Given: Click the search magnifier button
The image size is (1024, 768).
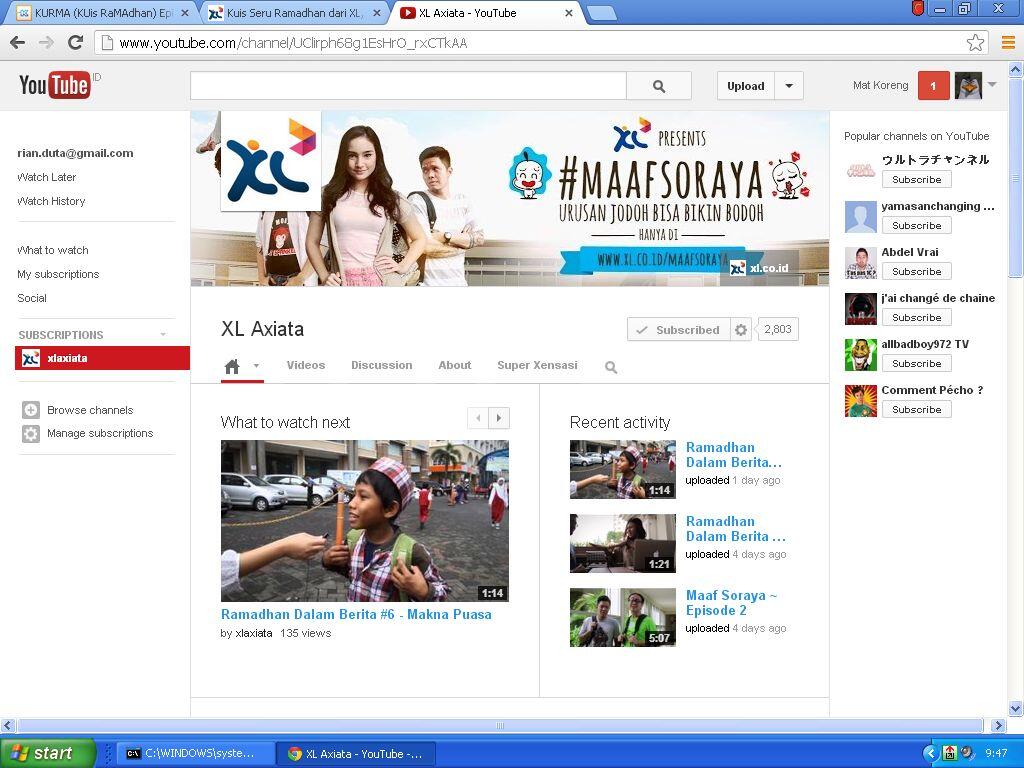Looking at the screenshot, I should [x=658, y=86].
